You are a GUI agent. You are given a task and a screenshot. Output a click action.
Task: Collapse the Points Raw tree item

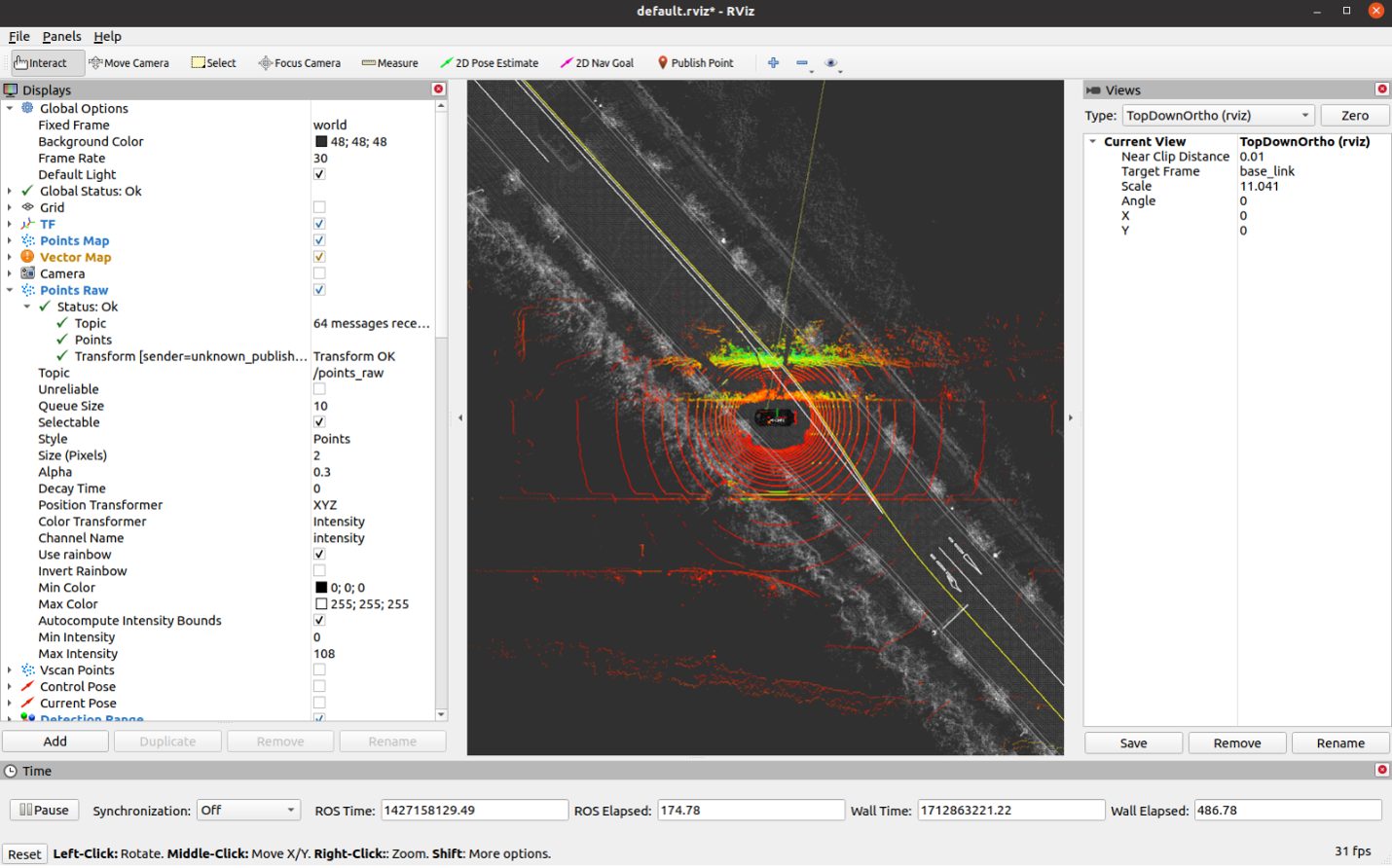coord(10,290)
